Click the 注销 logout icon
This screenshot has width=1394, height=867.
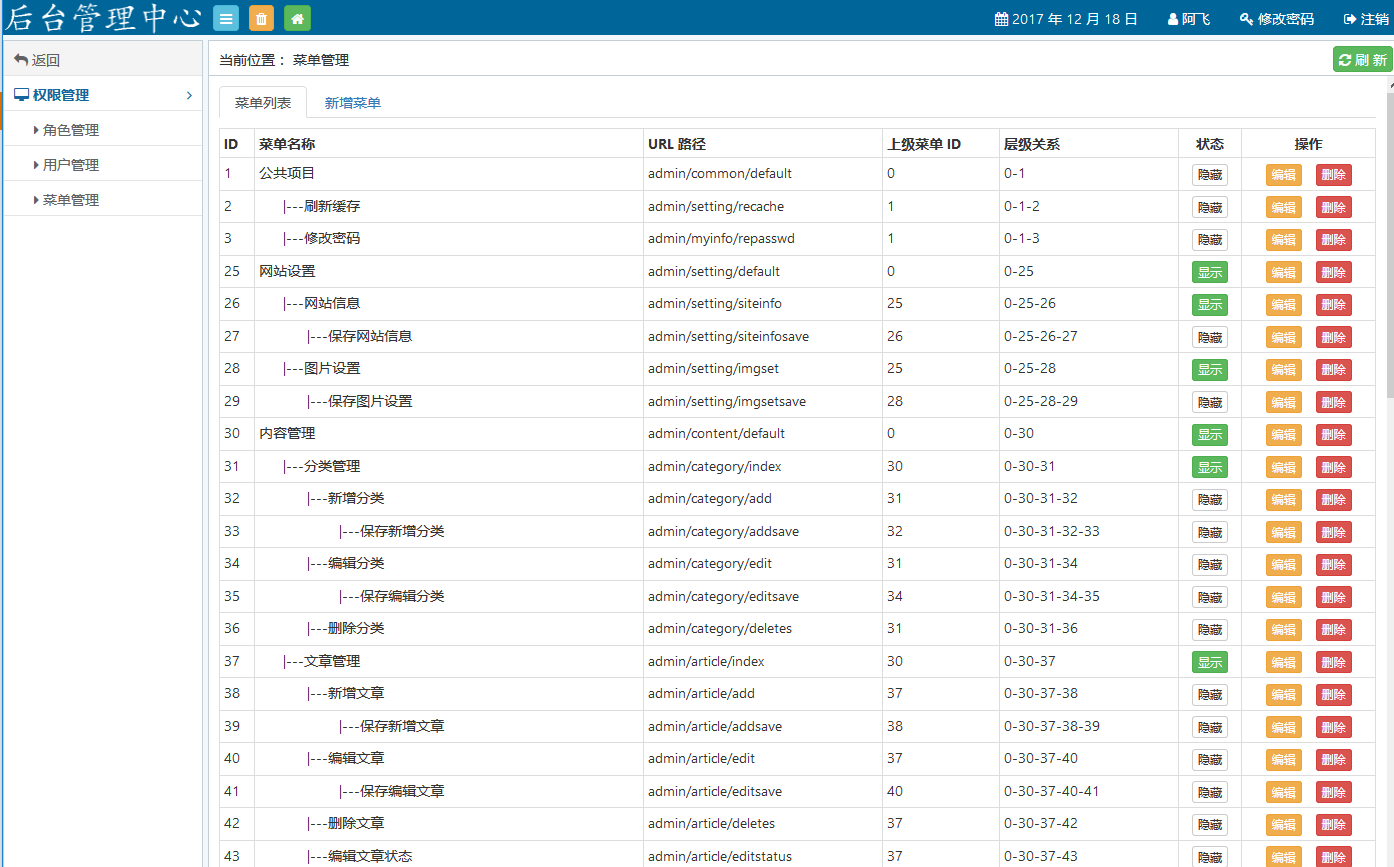1350,19
